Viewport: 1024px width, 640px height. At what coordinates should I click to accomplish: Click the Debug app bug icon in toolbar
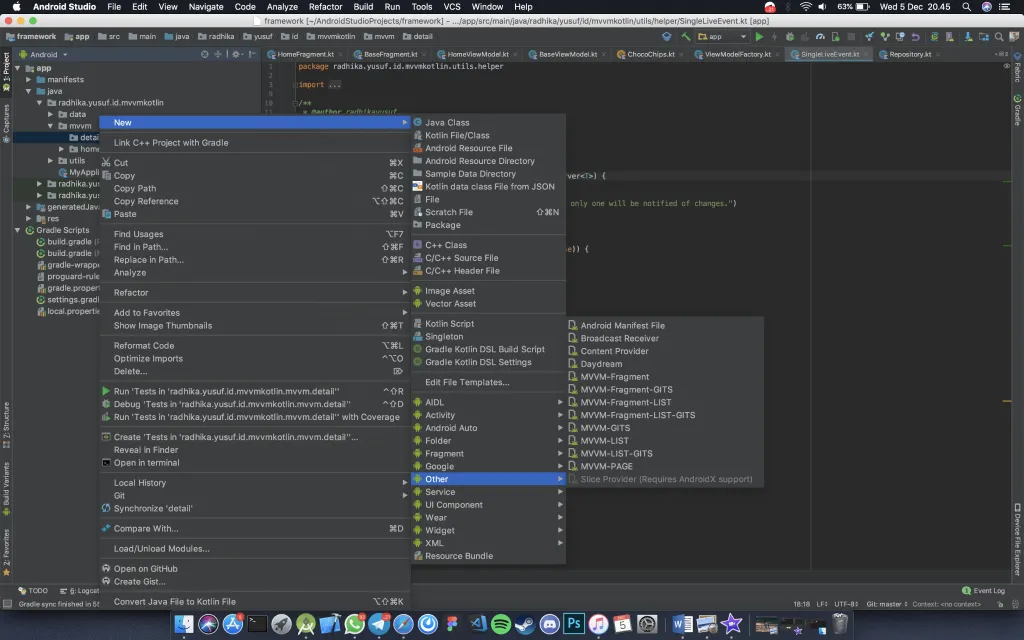click(790, 37)
